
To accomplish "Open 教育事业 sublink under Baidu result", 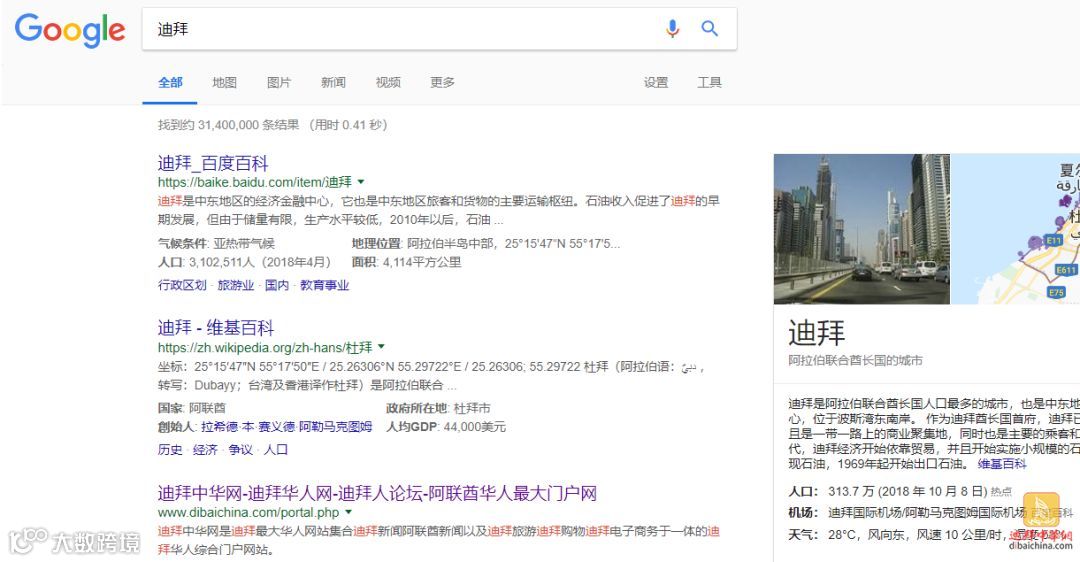I will (324, 285).
